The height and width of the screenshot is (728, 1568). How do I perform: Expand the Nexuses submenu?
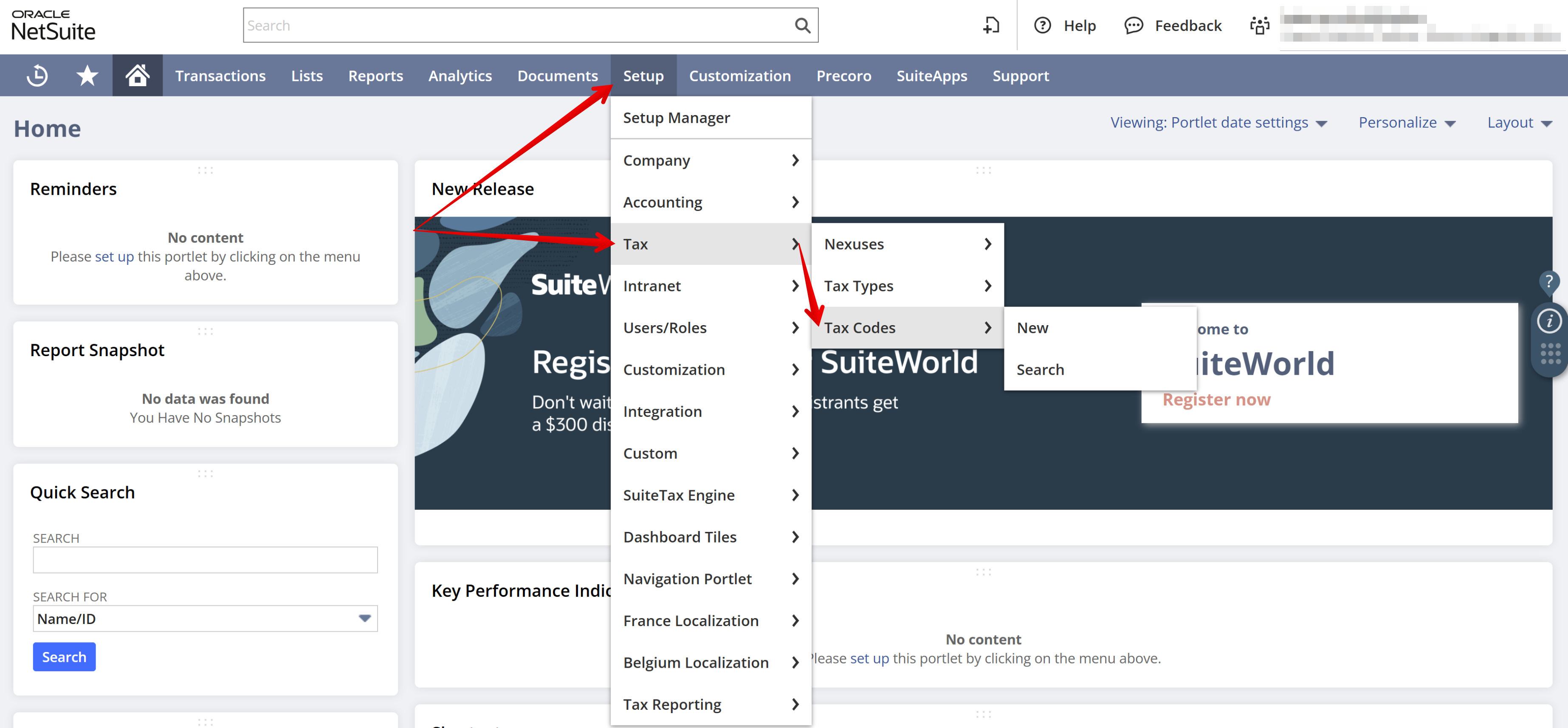tap(907, 245)
